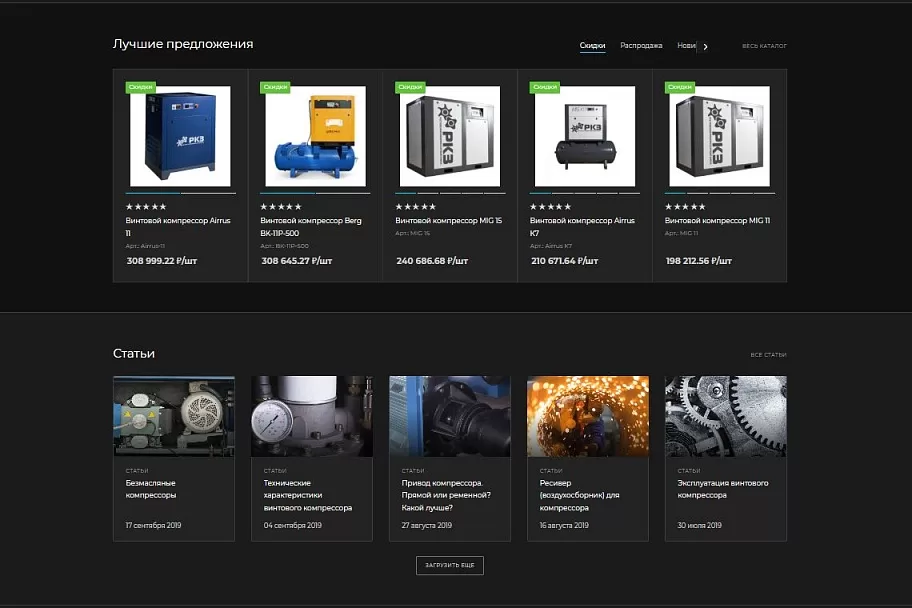
Task: Click the image slider indicator under MIG 15
Action: [450, 193]
